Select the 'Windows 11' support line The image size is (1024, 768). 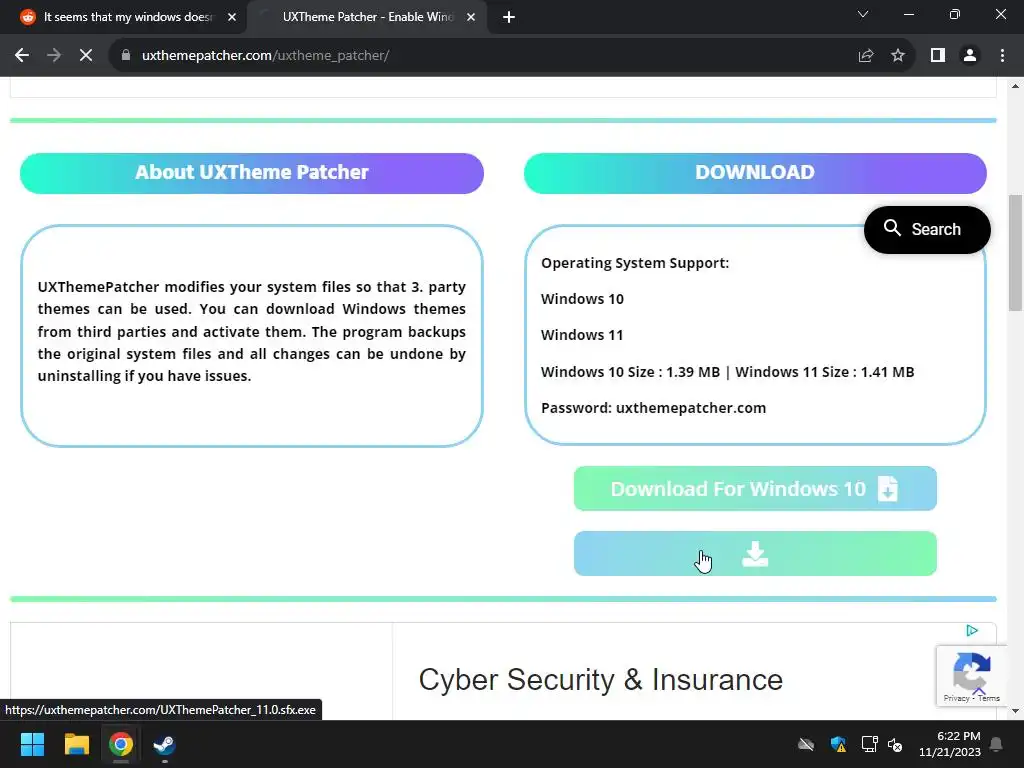(582, 335)
